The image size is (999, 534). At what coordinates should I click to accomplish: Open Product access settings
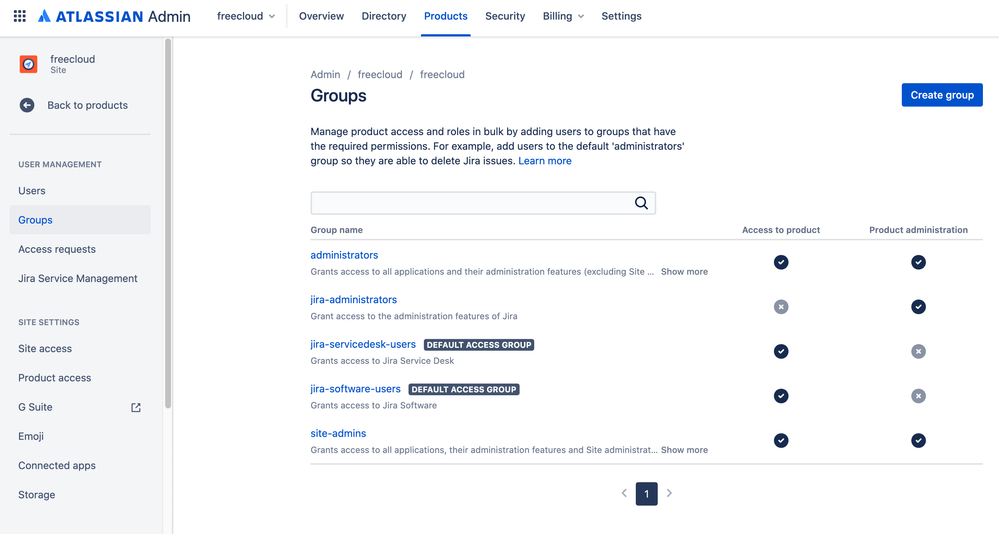[80, 378]
